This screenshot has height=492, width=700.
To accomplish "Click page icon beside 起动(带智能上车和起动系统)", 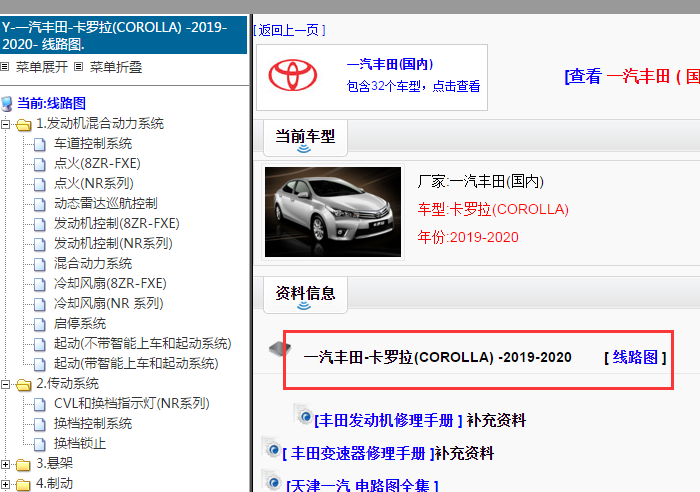I will (x=40, y=365).
